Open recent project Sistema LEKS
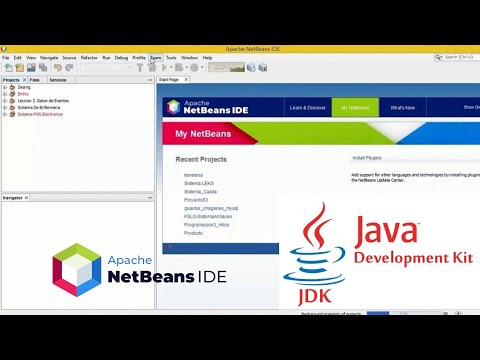 pyautogui.click(x=199, y=183)
